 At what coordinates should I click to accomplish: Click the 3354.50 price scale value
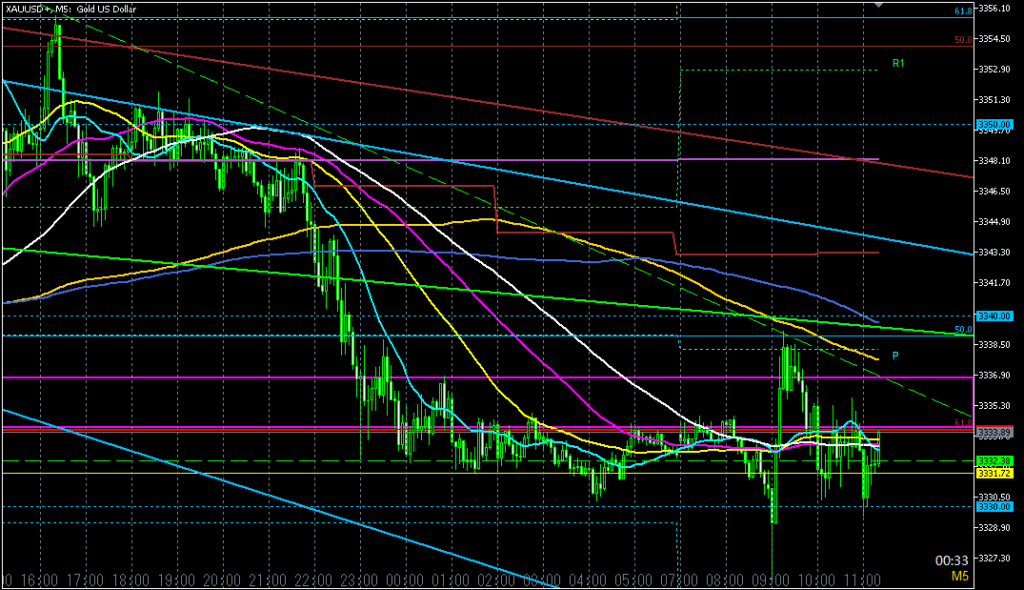[x=994, y=39]
